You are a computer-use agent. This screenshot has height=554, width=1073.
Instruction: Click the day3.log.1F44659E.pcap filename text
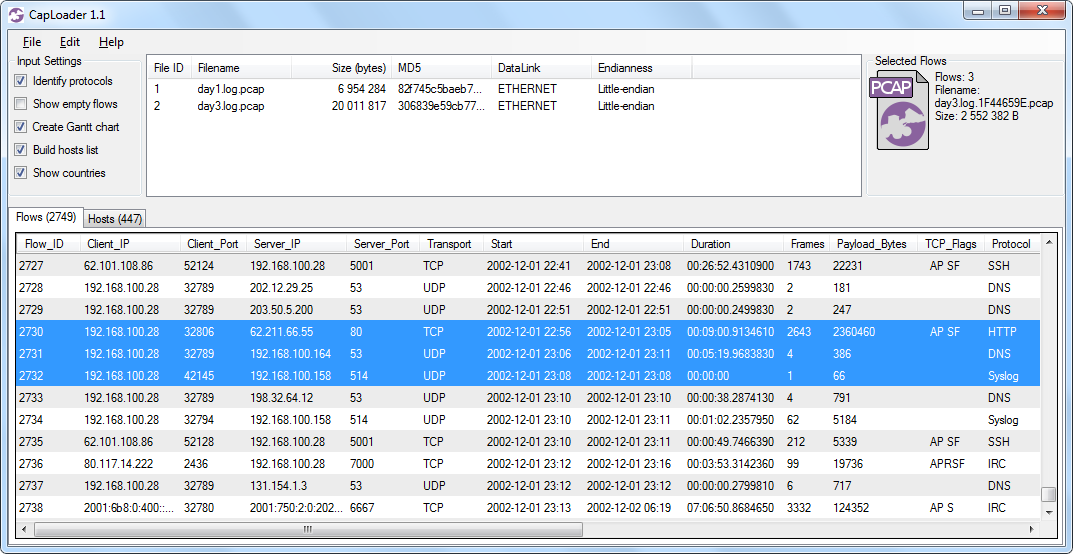[994, 103]
